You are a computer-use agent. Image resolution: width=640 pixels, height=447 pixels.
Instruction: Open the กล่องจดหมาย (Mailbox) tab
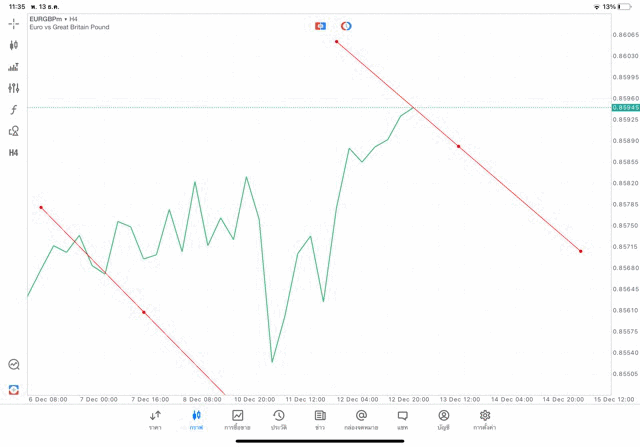[361, 419]
